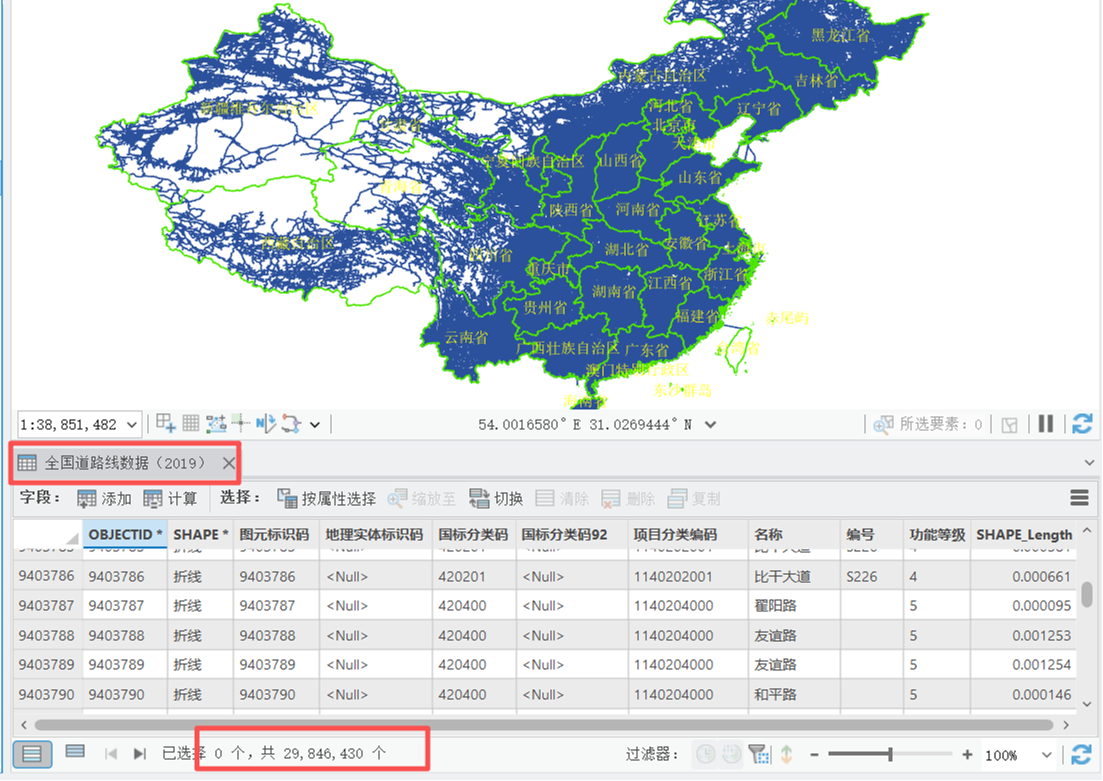
Task: Click the 功能等级 column header
Action: pos(937,535)
